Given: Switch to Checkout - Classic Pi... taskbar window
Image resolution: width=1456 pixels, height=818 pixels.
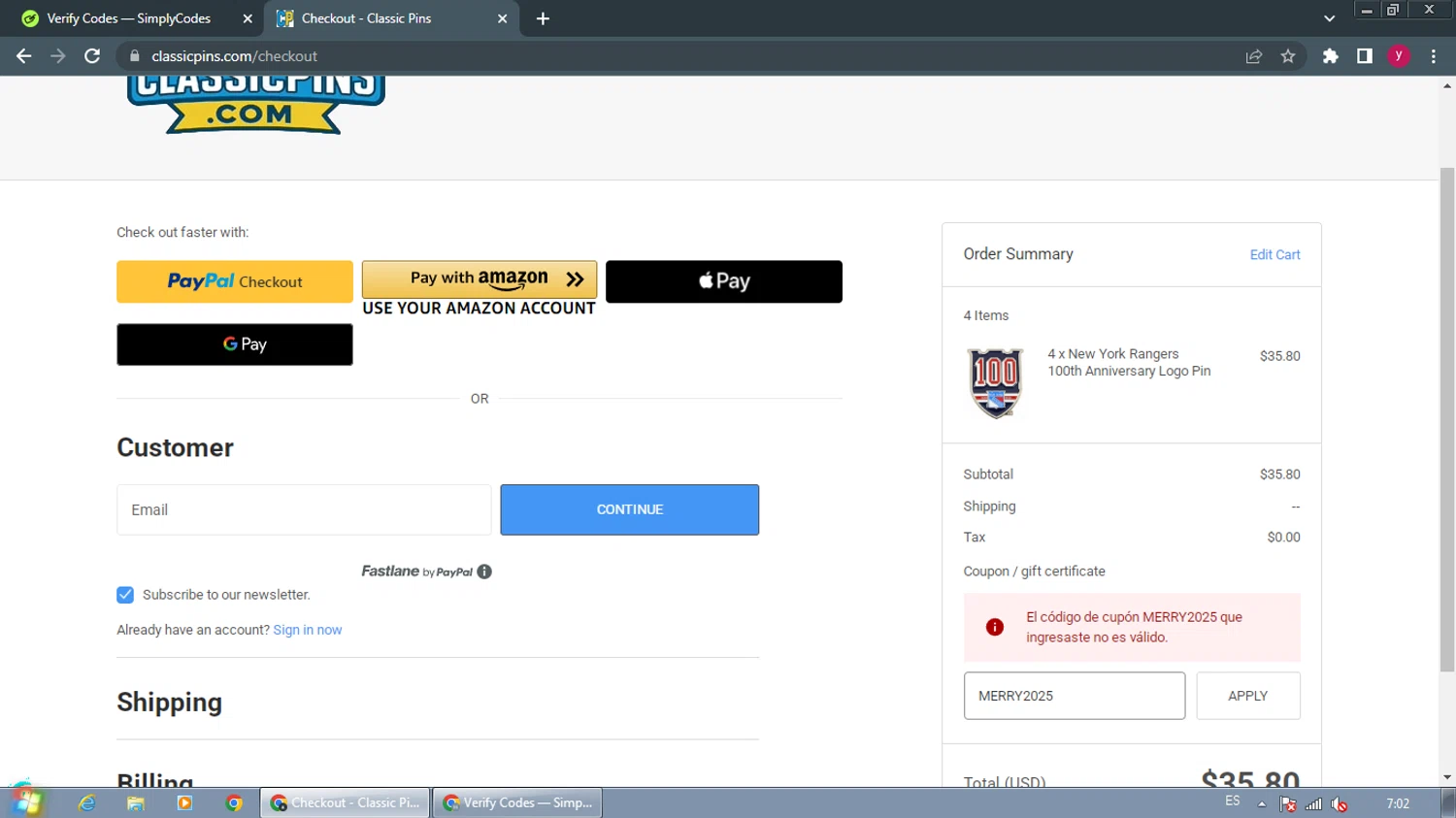Looking at the screenshot, I should pos(345,802).
